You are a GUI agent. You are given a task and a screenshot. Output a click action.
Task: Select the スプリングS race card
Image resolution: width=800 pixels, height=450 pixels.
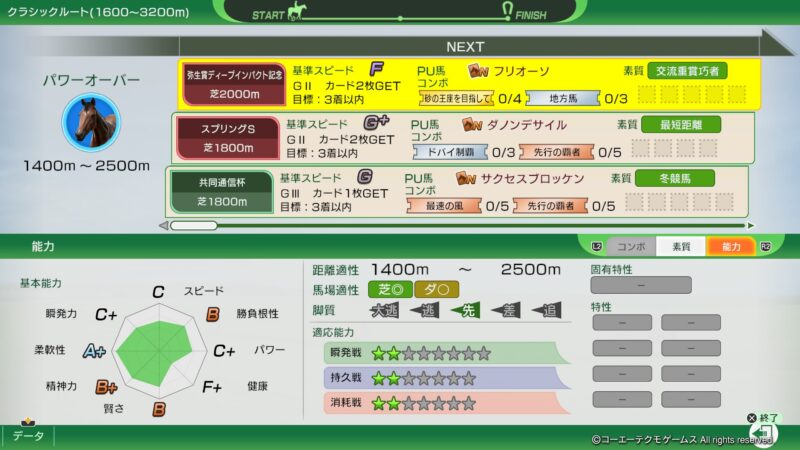[228, 138]
